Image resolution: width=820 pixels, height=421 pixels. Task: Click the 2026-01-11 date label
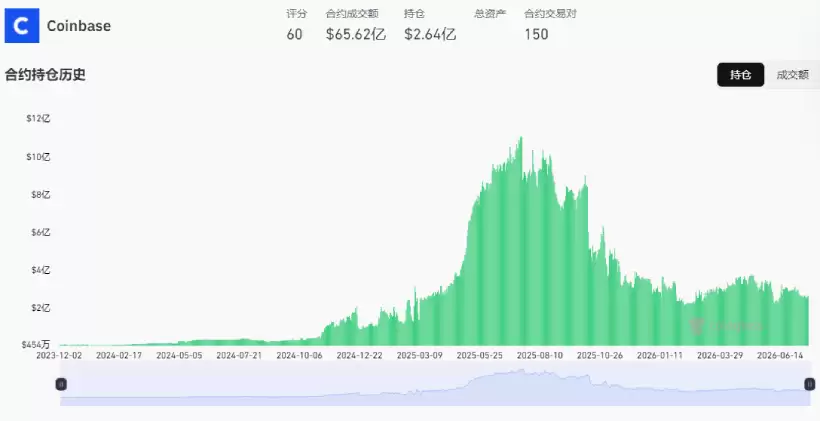tap(660, 355)
